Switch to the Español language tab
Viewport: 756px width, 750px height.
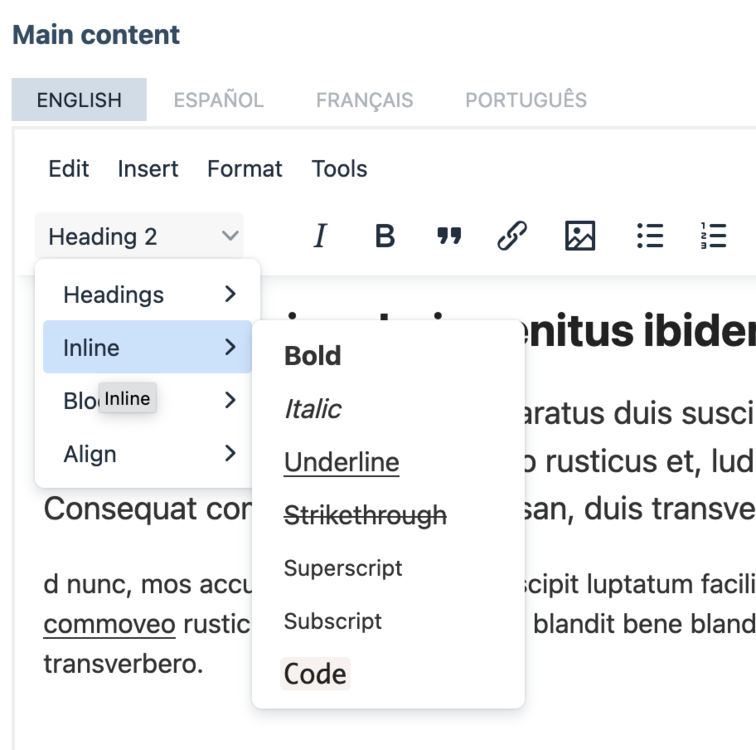pos(218,100)
